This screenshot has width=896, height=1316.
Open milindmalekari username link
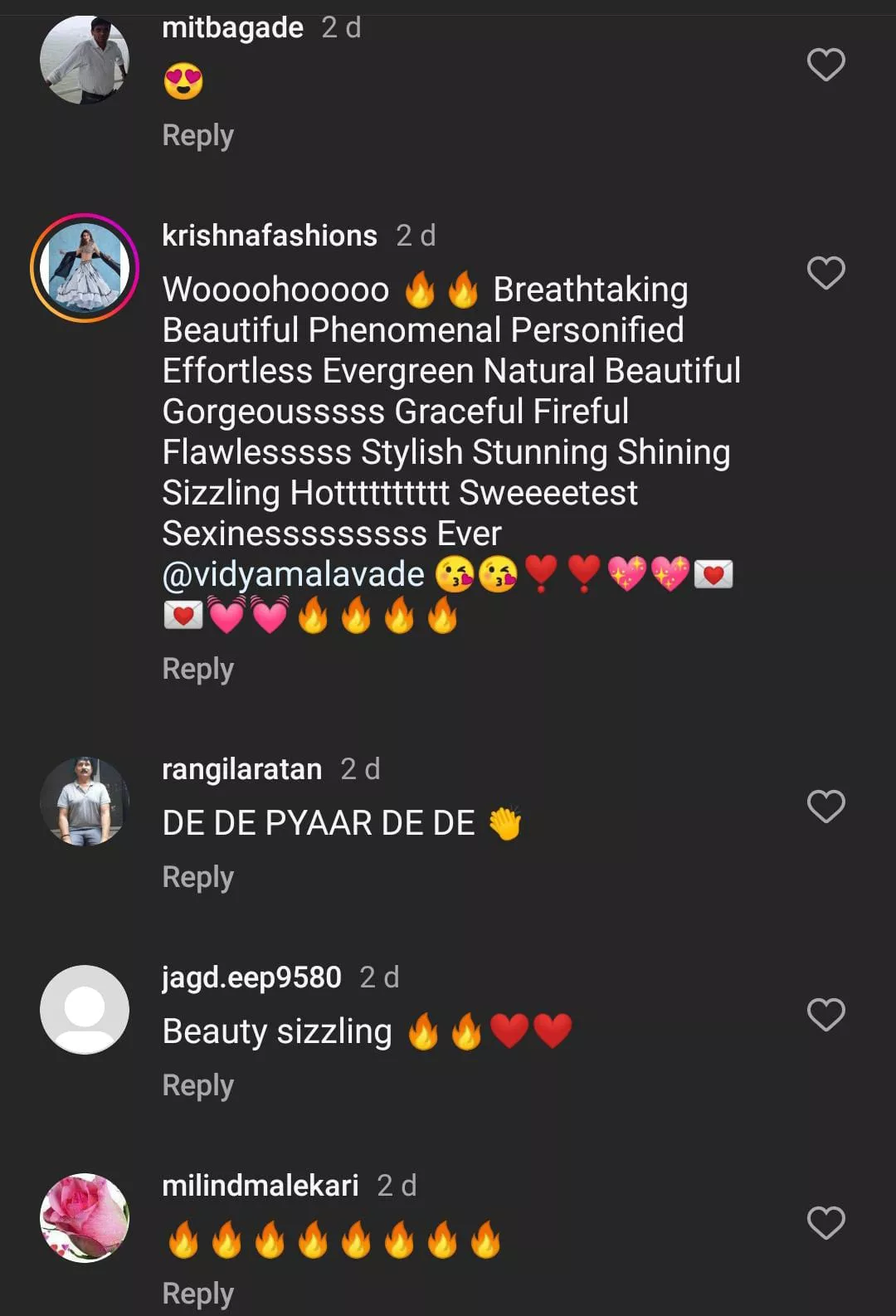coord(261,1186)
